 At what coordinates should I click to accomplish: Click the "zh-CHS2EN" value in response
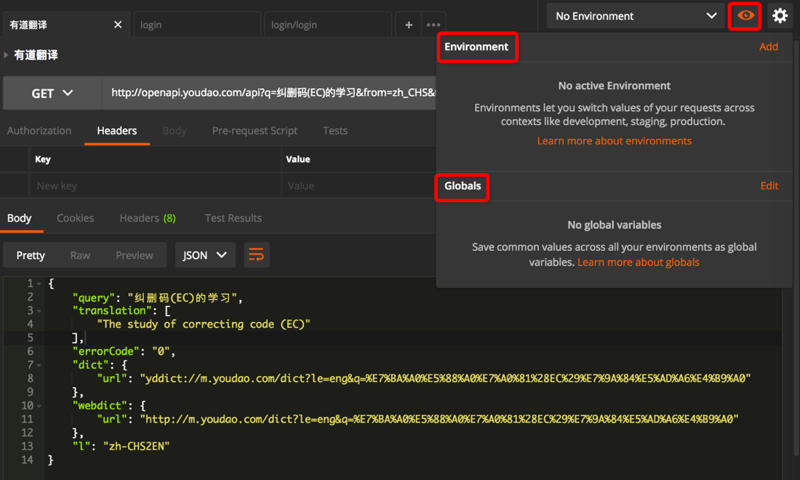click(136, 446)
